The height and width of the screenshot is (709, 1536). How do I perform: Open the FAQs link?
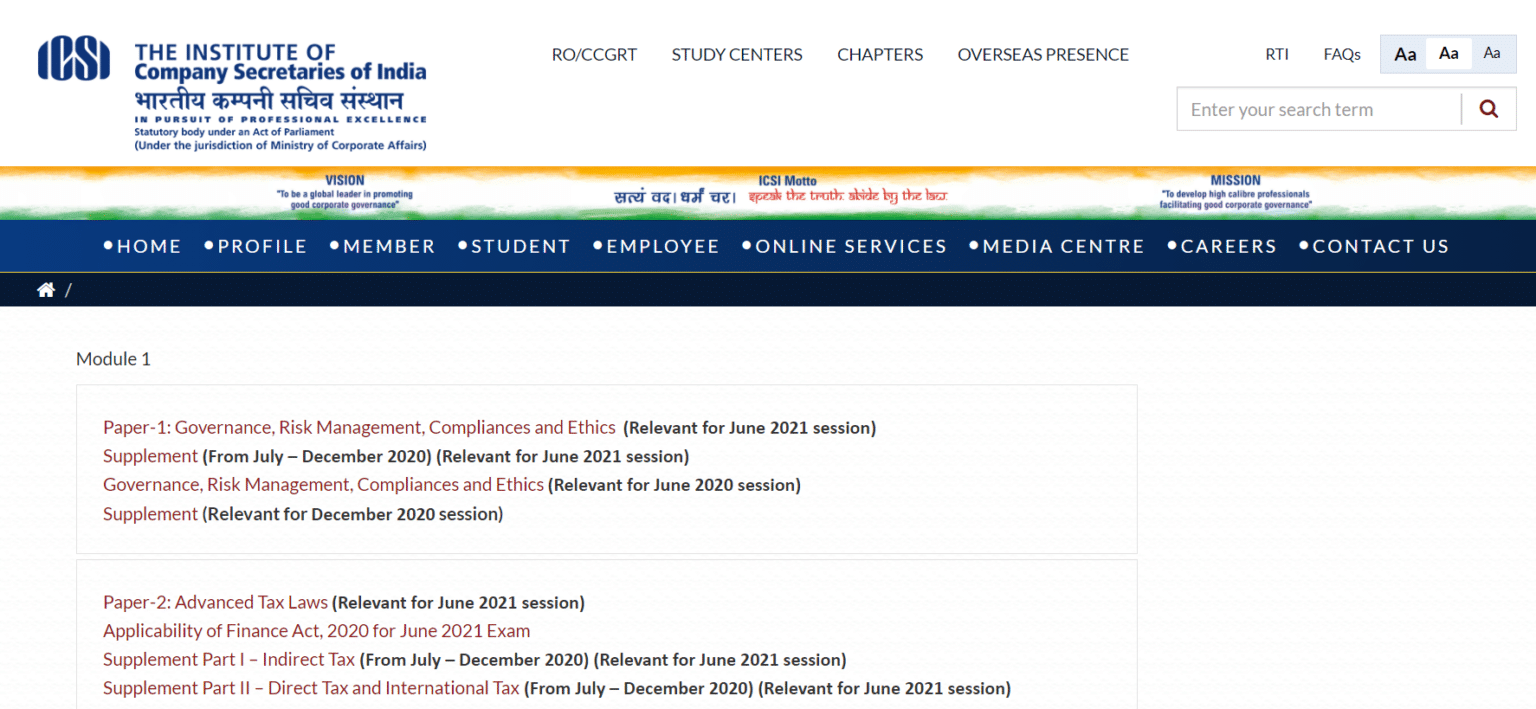(x=1341, y=55)
